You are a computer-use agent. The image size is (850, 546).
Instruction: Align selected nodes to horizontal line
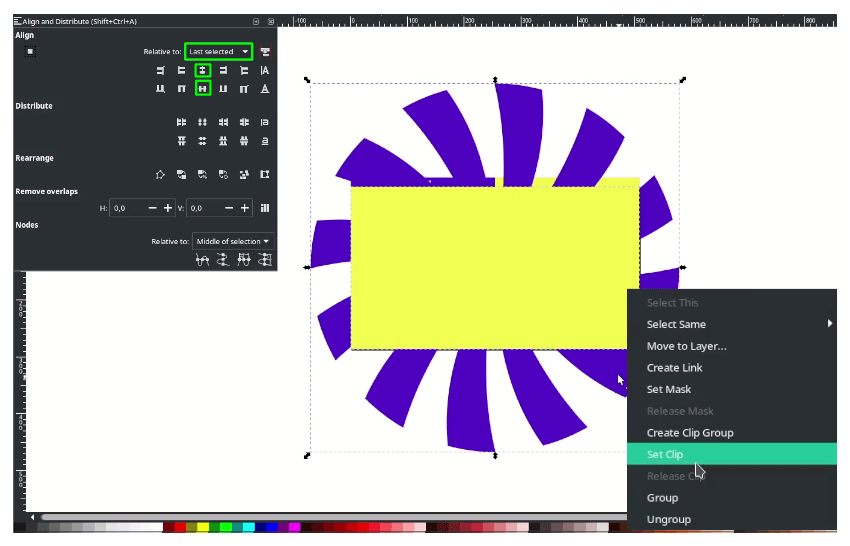pyautogui.click(x=203, y=260)
